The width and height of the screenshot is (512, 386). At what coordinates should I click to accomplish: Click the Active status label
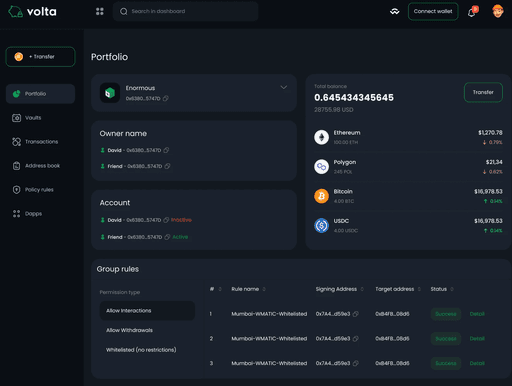click(x=180, y=237)
